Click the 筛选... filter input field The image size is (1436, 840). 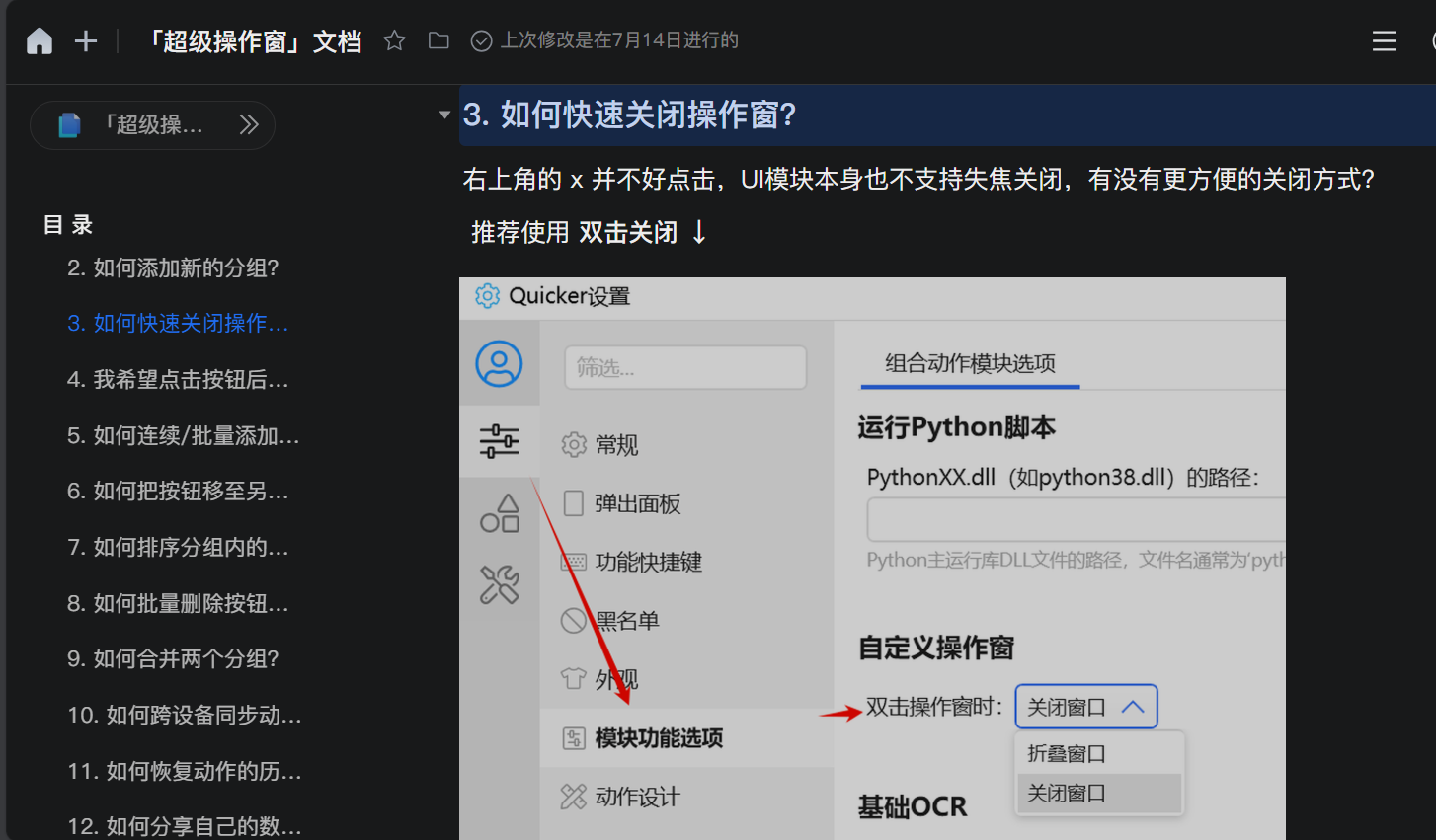click(x=685, y=368)
